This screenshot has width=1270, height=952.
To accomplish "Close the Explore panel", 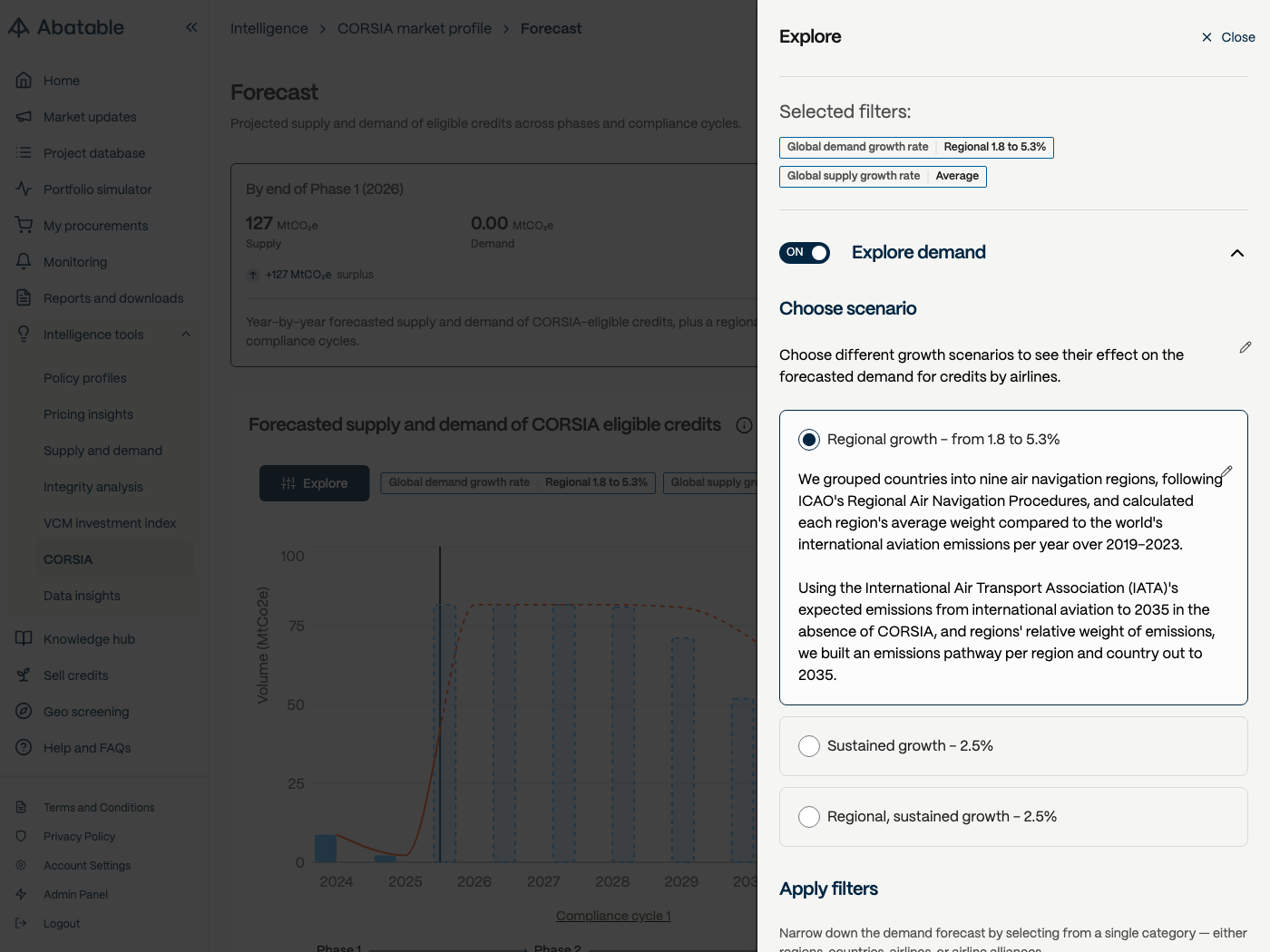I will [x=1228, y=37].
